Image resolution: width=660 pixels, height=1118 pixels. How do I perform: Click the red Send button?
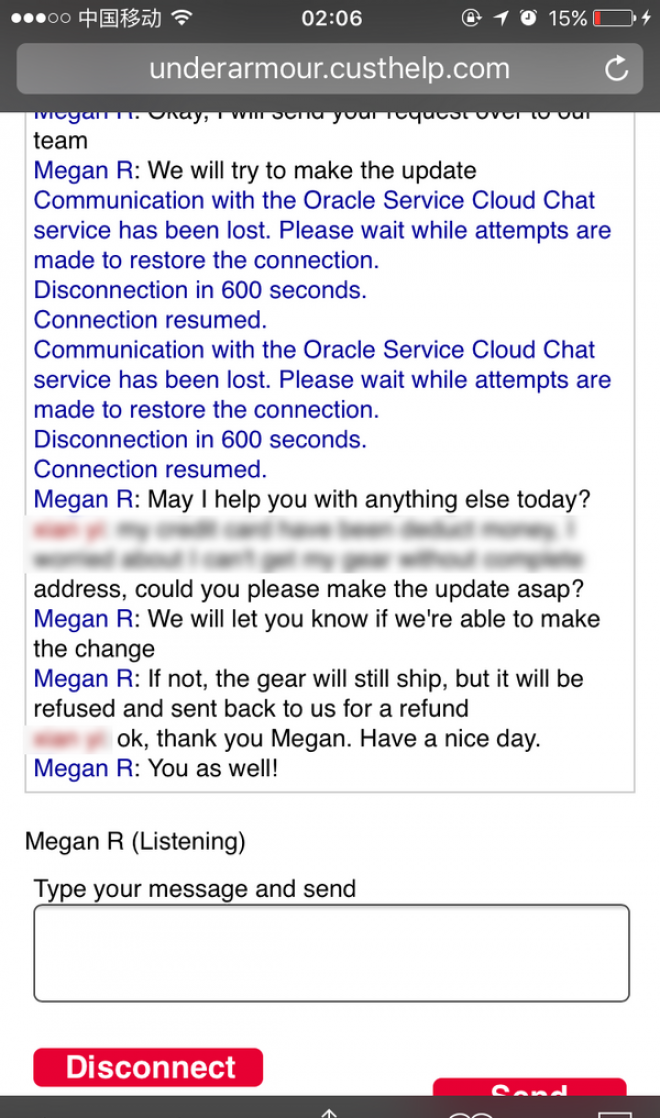[x=530, y=1087]
